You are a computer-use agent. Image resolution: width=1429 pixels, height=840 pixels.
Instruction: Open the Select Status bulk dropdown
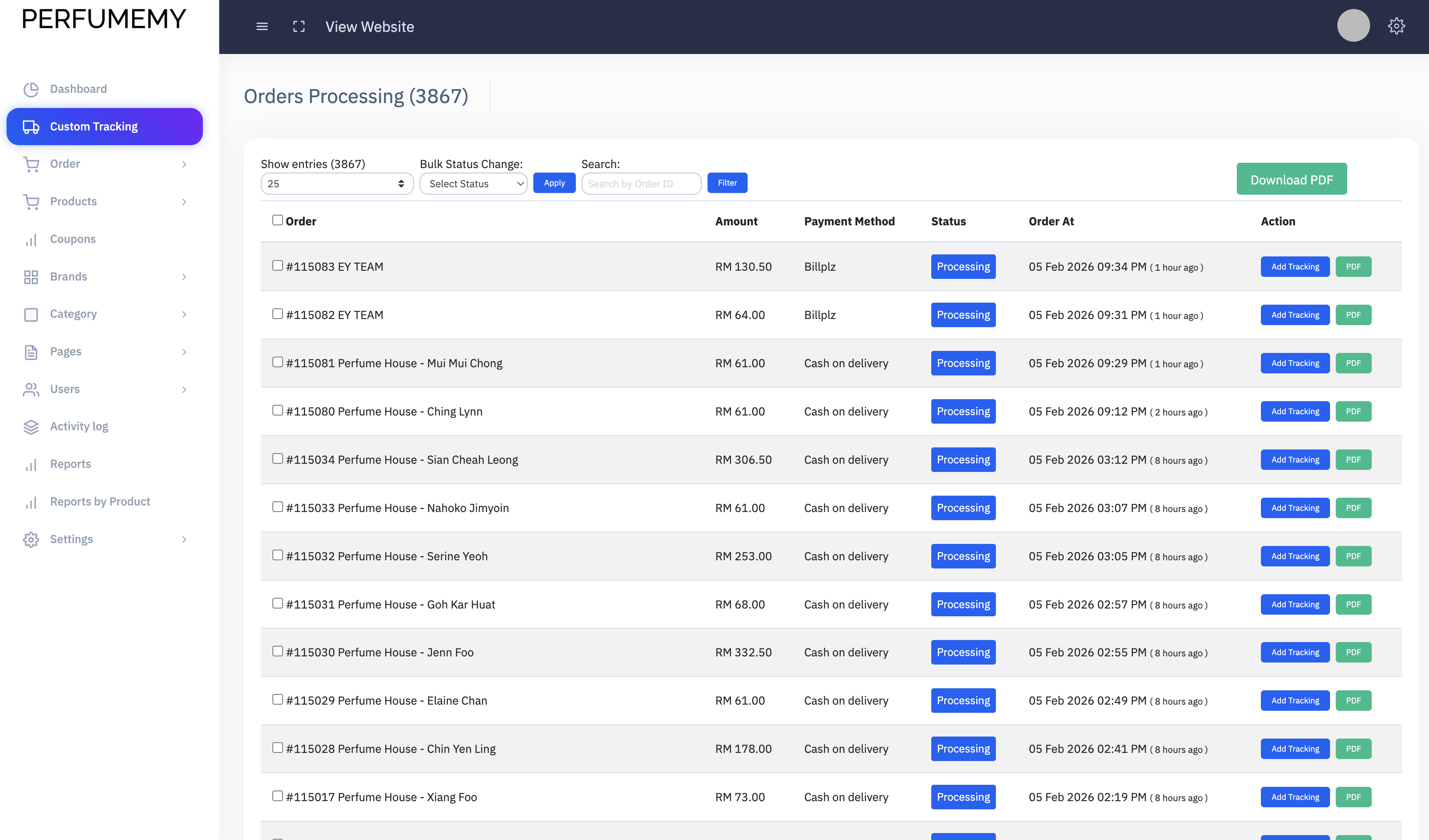474,184
